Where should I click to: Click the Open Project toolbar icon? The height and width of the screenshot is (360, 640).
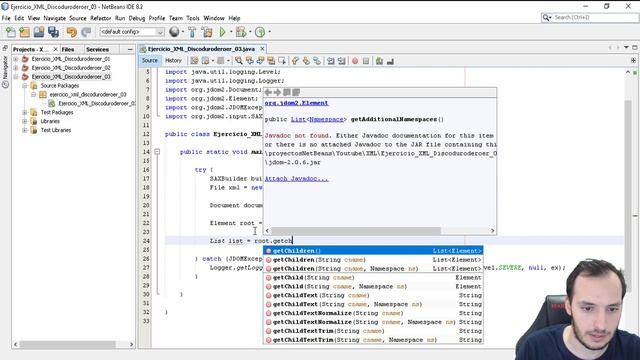[39, 32]
